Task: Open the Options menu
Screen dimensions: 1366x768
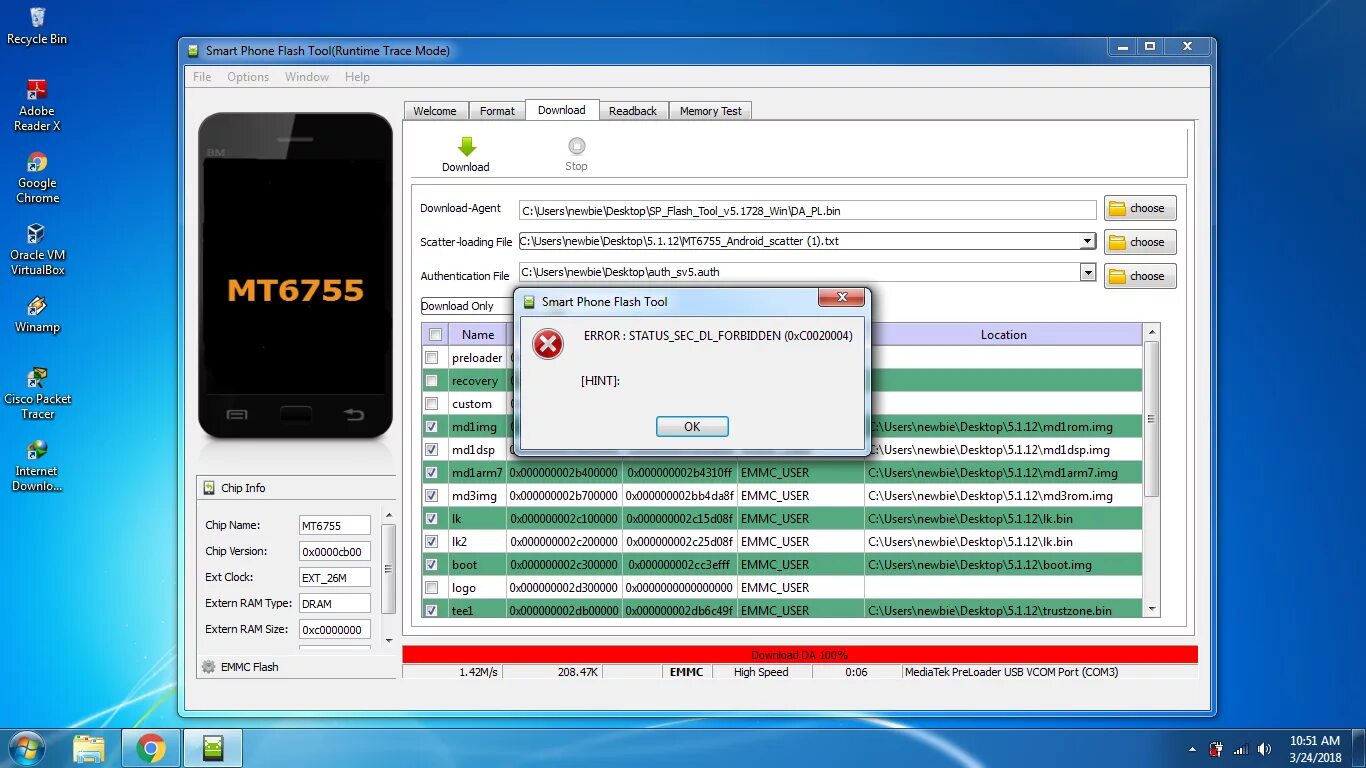Action: [248, 77]
